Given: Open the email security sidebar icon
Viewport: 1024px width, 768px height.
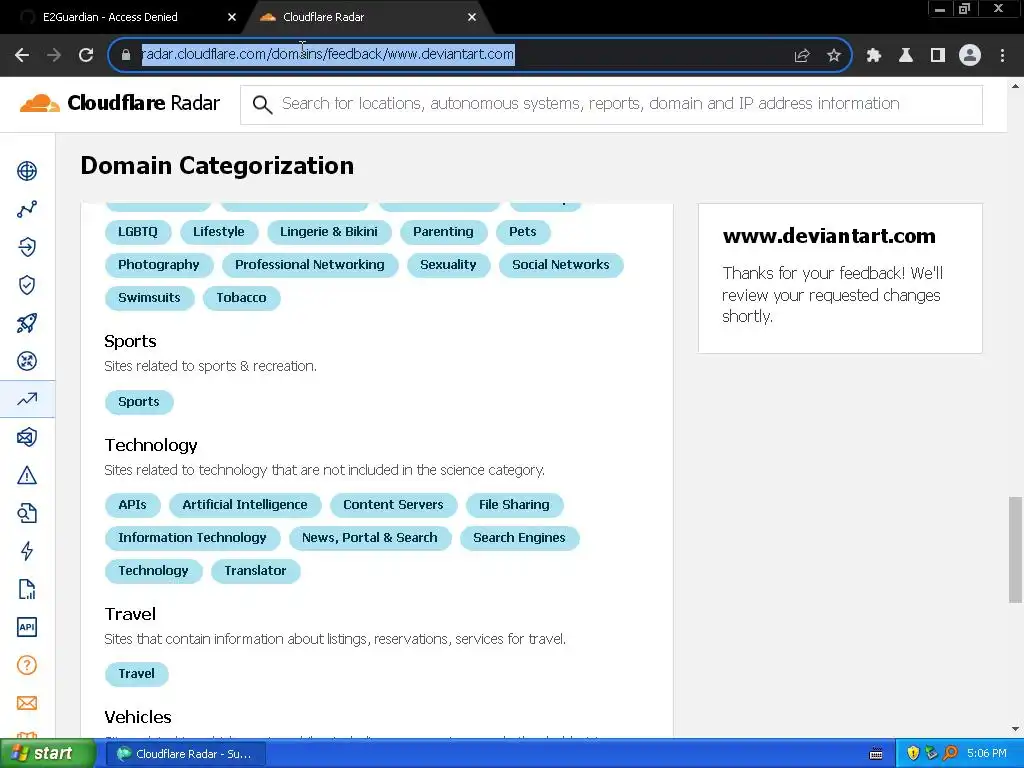Looking at the screenshot, I should 27,437.
